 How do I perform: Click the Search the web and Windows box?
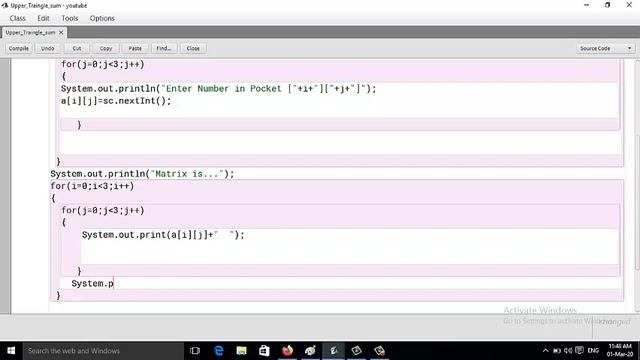(103, 351)
